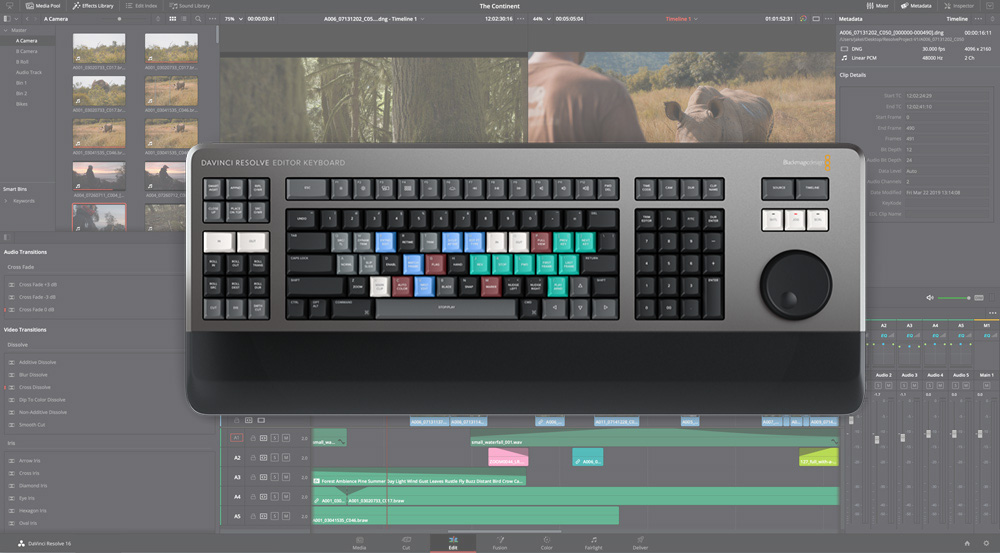The image size is (1000, 553).
Task: Select the Additive Dissolve transition
Action: (x=37, y=362)
